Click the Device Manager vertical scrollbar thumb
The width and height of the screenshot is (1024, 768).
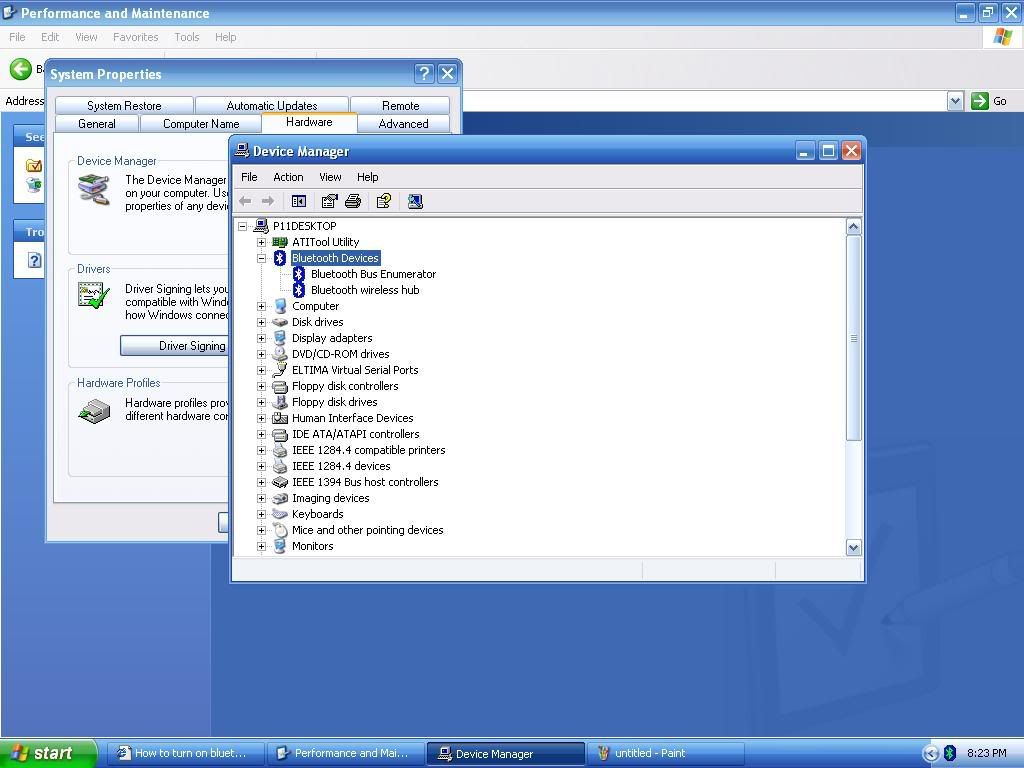(854, 338)
